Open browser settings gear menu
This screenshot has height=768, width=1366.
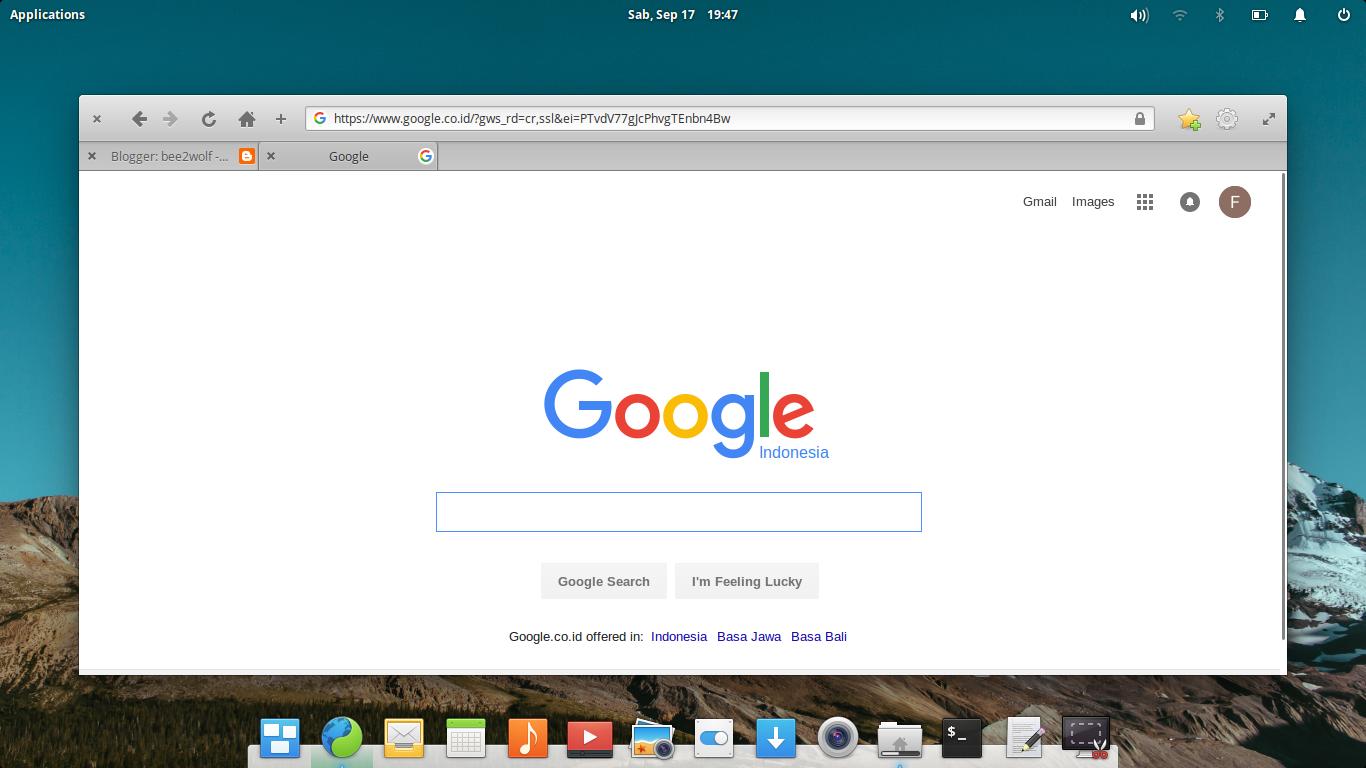(1227, 119)
